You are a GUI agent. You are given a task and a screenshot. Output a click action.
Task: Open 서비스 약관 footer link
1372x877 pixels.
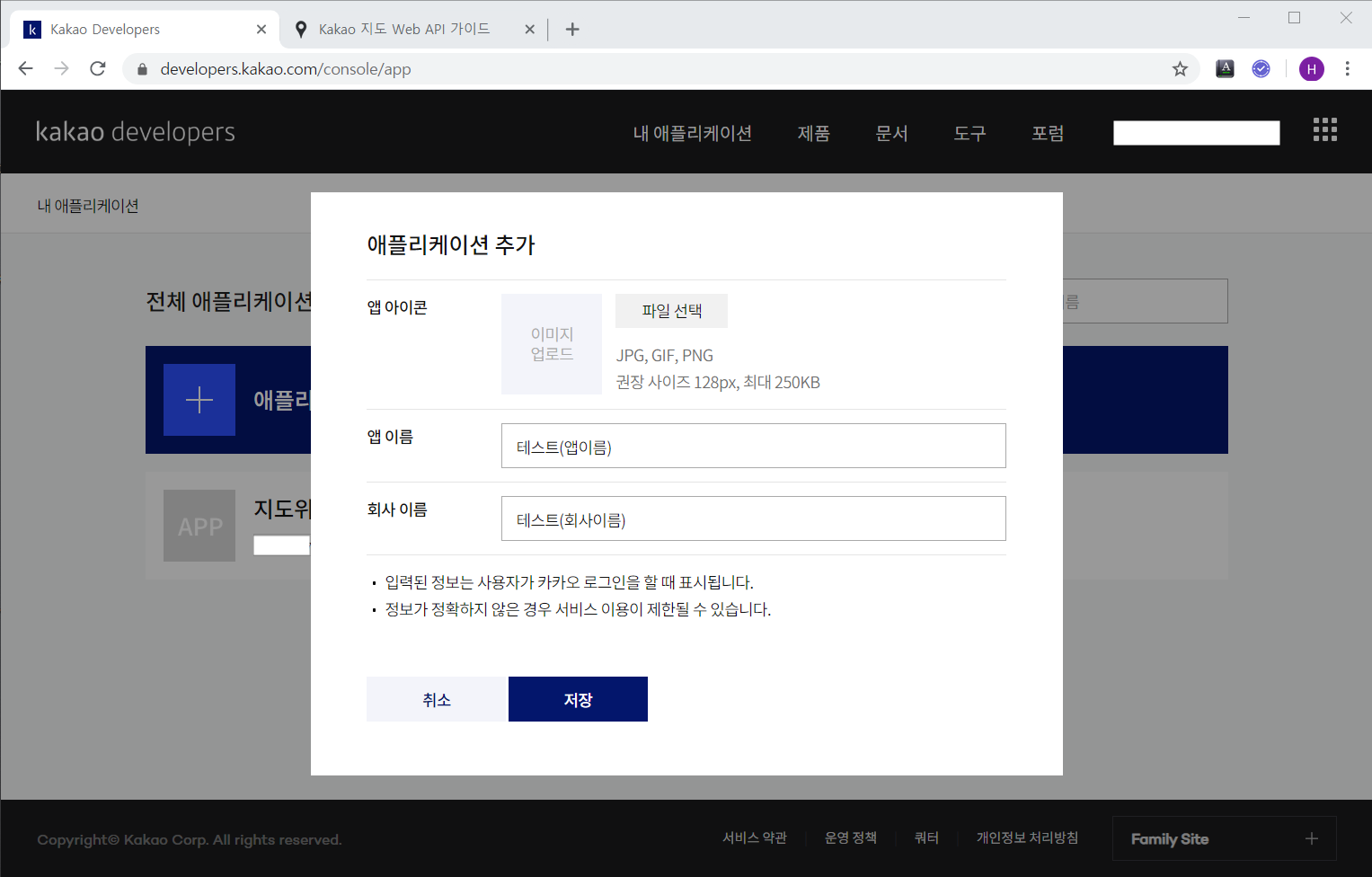(755, 837)
